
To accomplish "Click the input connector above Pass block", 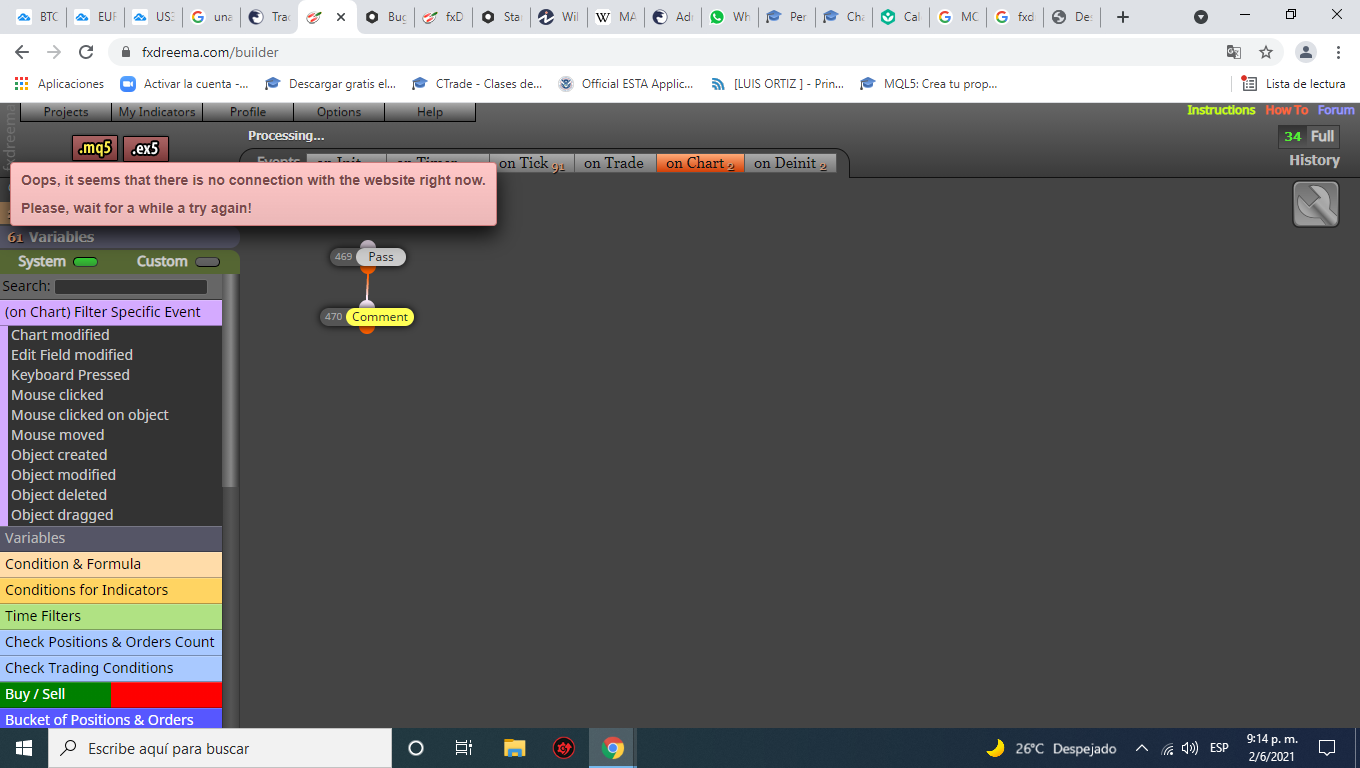I will pyautogui.click(x=367, y=245).
